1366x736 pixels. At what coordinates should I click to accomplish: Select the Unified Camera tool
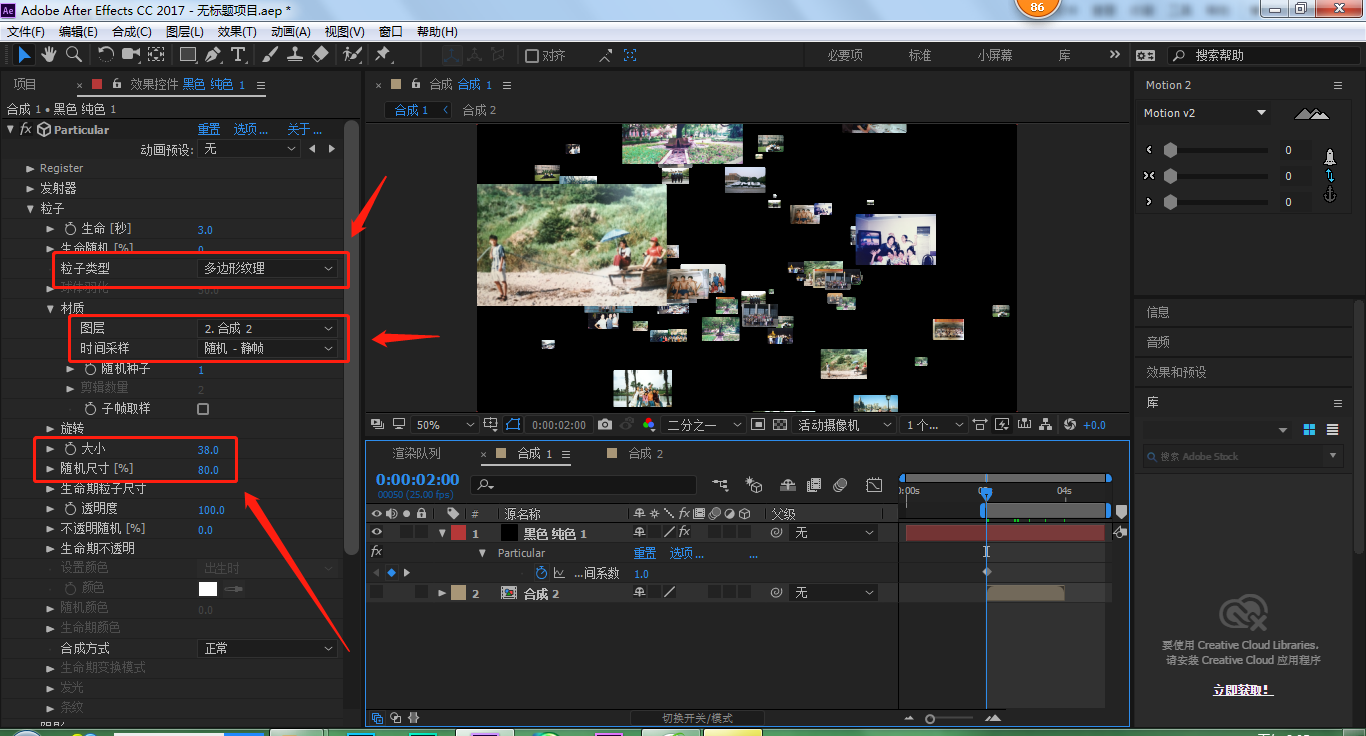[x=131, y=54]
